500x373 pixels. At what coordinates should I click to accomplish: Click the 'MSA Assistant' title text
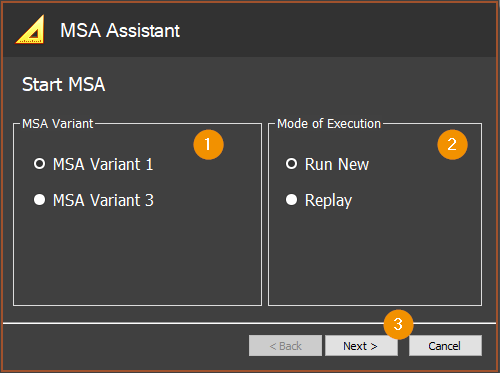coord(120,30)
